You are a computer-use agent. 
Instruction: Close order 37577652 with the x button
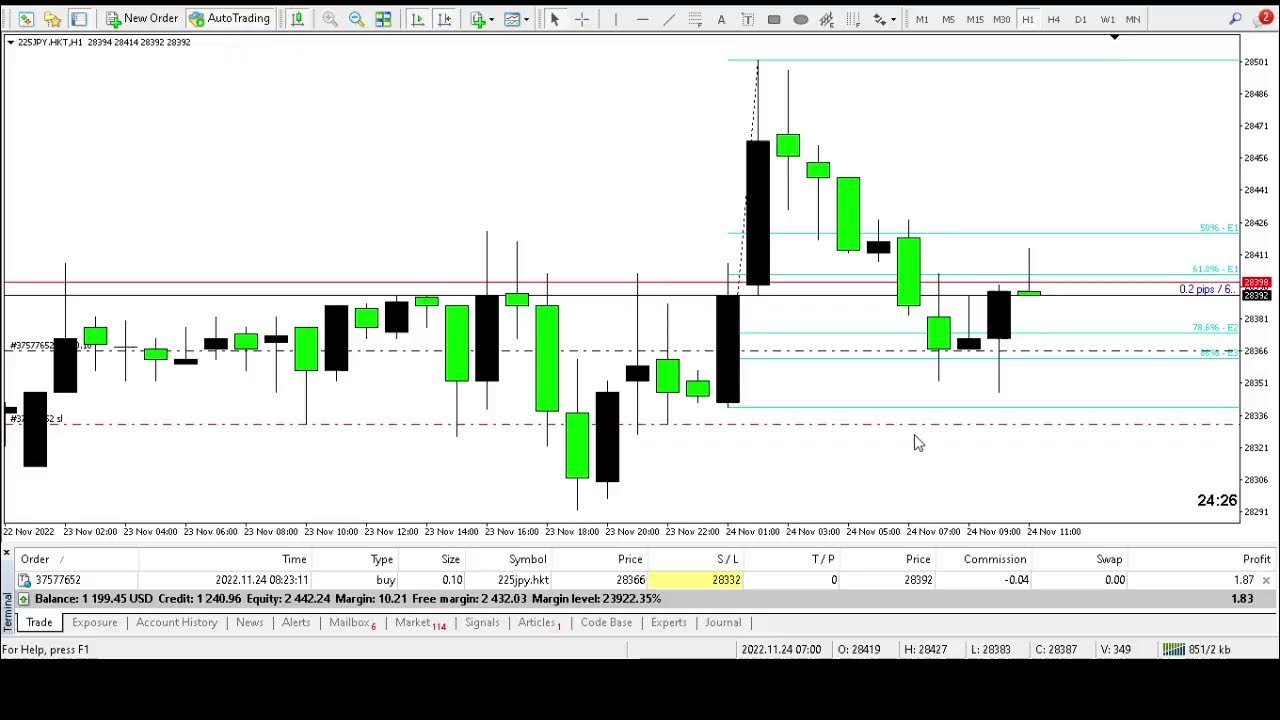1266,580
